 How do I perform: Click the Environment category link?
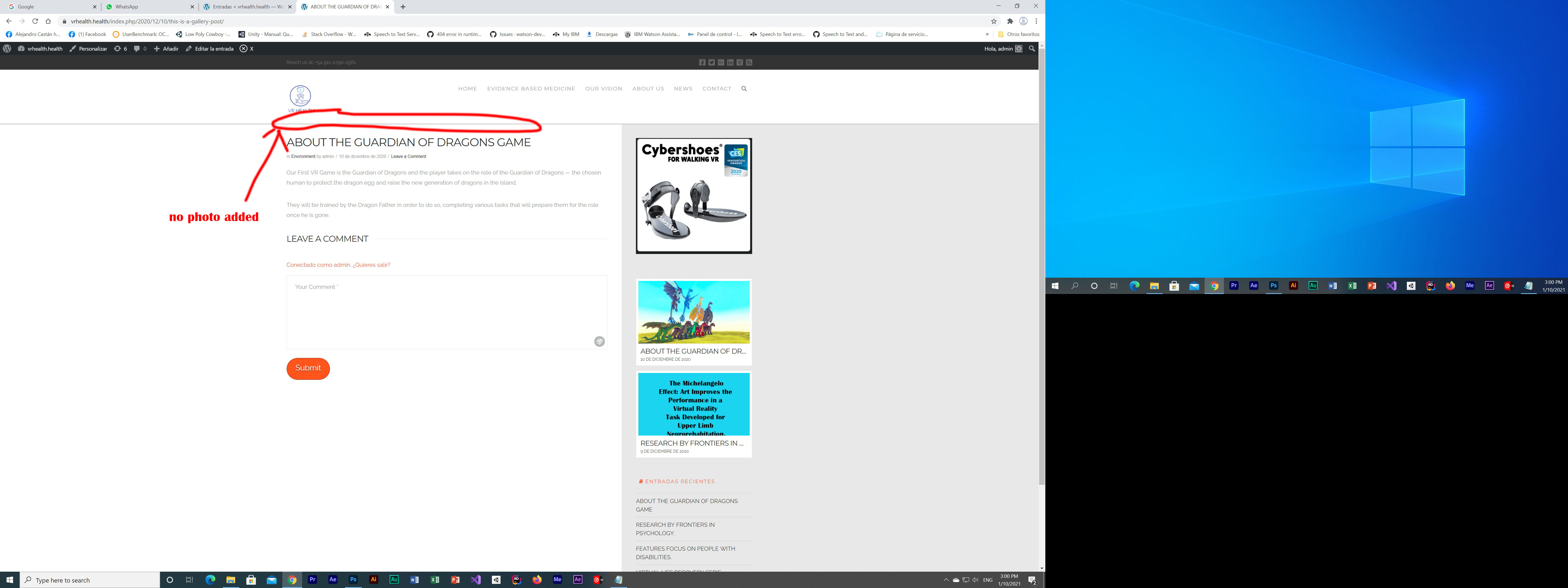click(303, 157)
